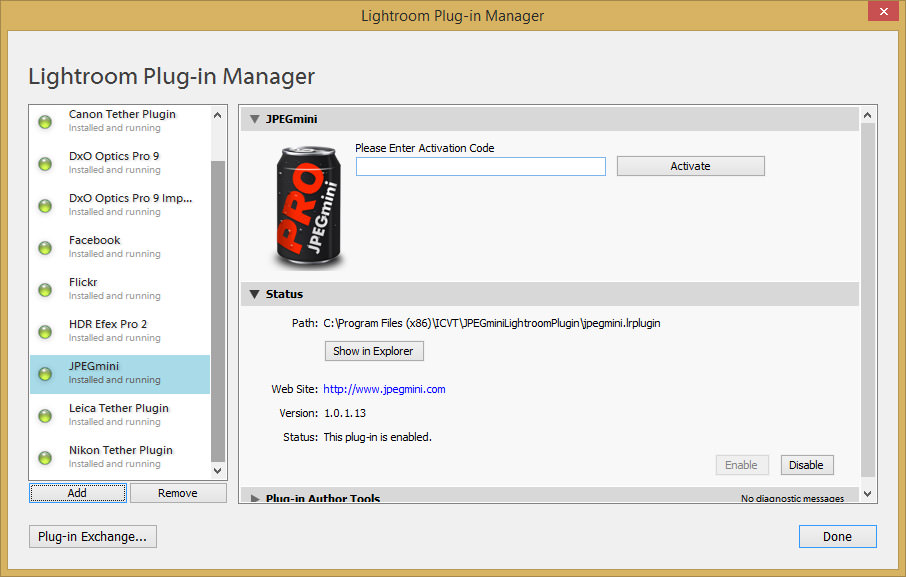906x577 pixels.
Task: Click the green status icon for JPEGmini
Action: pyautogui.click(x=45, y=374)
